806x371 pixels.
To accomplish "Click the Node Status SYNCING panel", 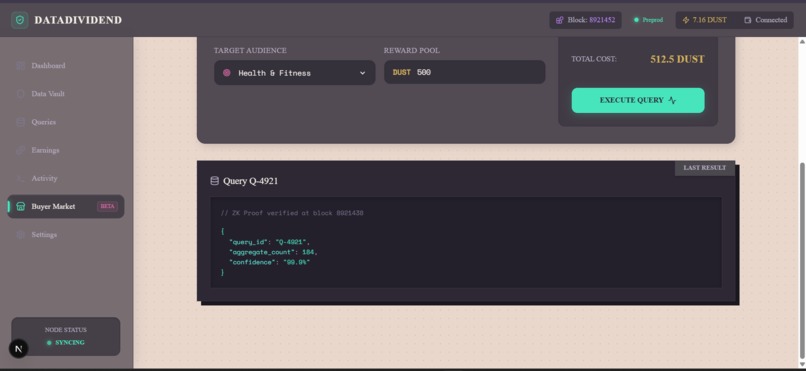I will tap(66, 337).
